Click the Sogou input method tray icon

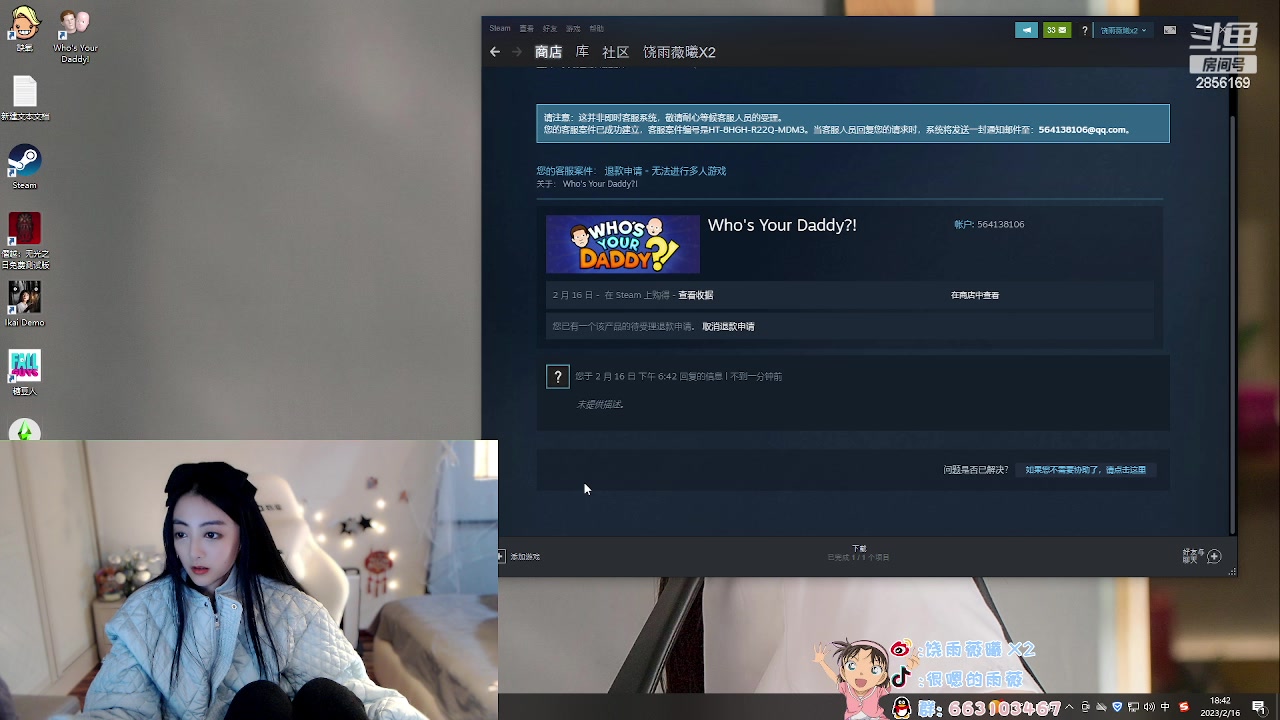(x=1184, y=707)
